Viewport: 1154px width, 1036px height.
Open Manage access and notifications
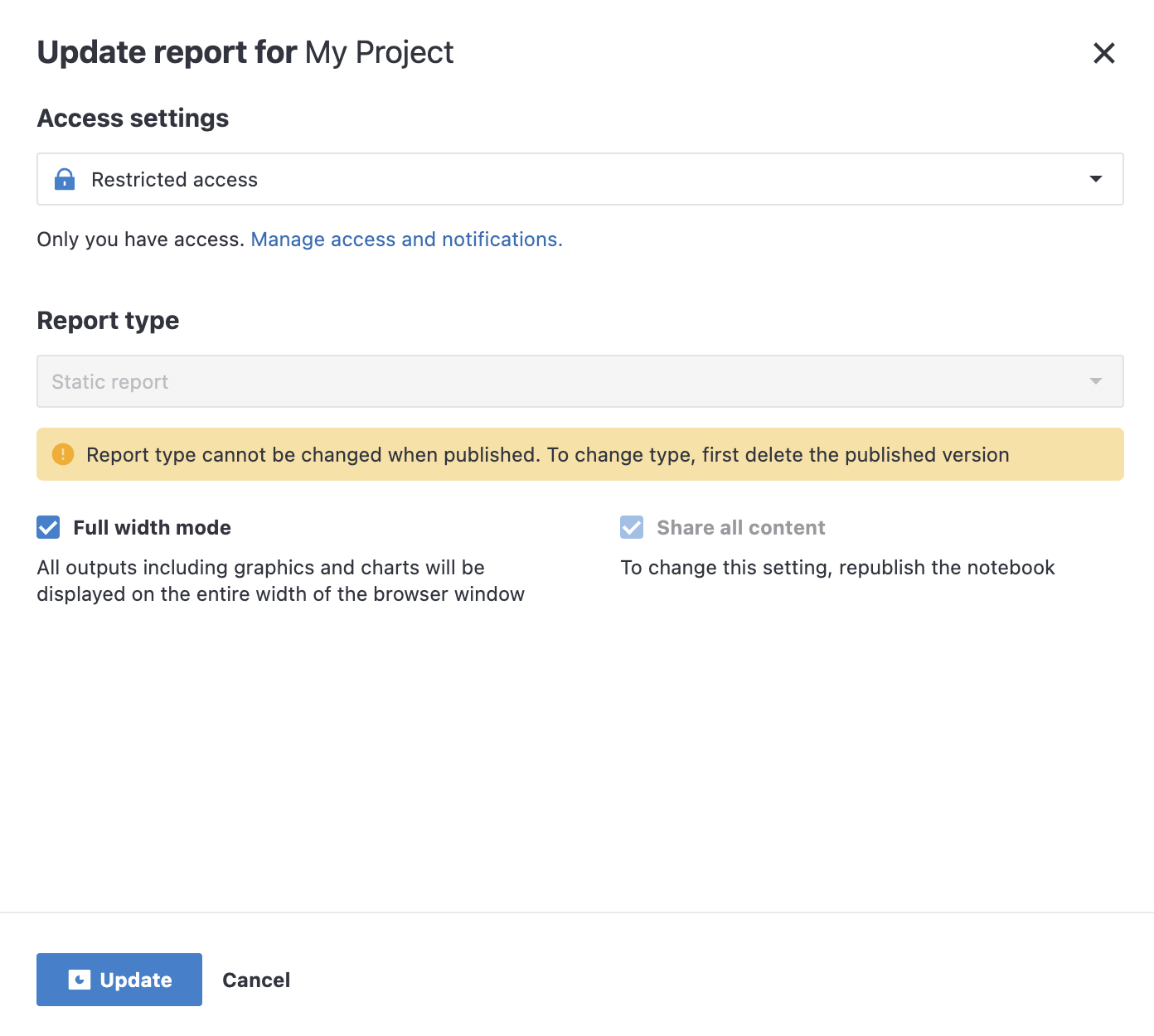pyautogui.click(x=405, y=240)
